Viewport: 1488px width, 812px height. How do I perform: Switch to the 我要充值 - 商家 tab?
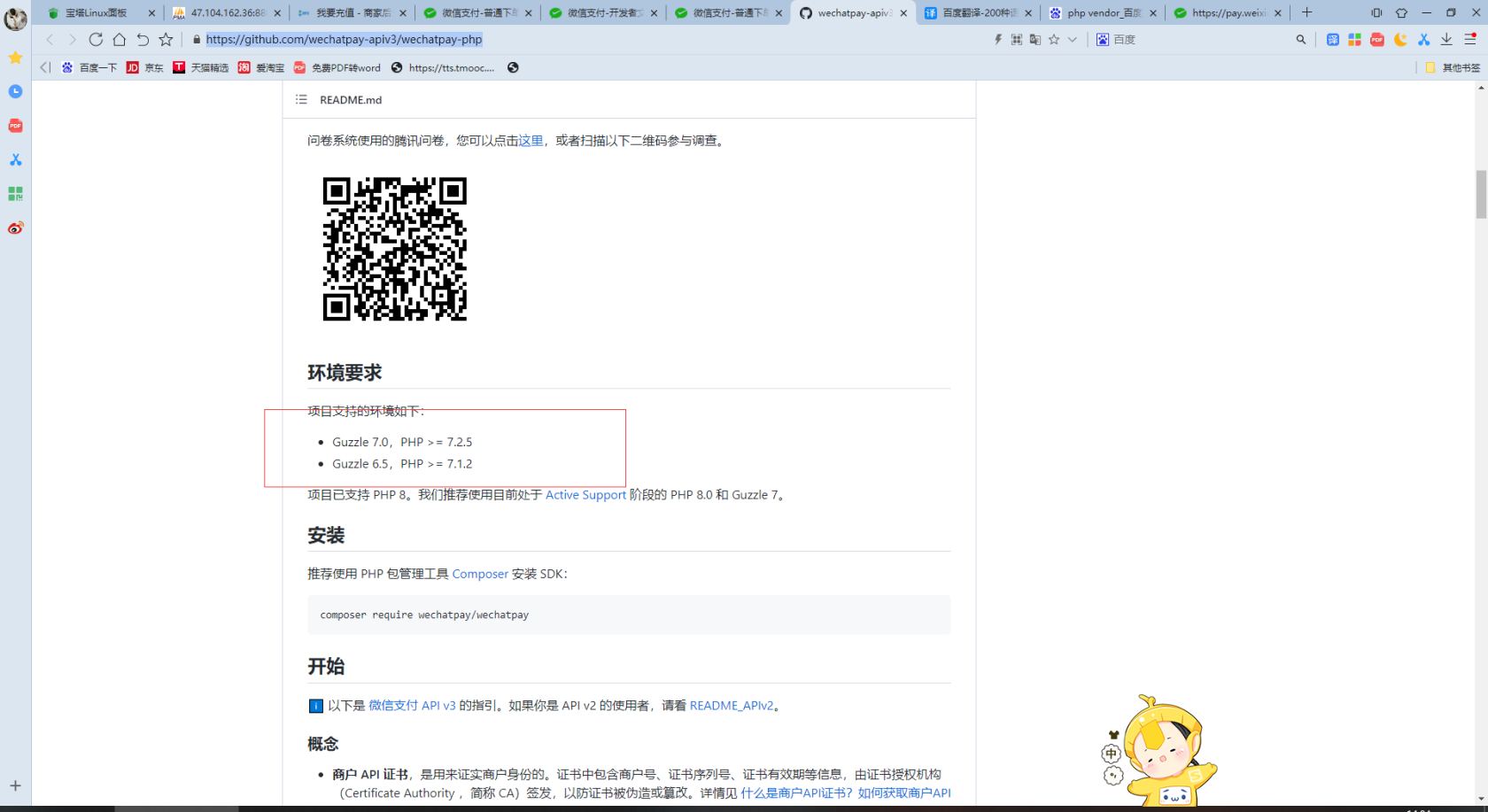[x=353, y=12]
